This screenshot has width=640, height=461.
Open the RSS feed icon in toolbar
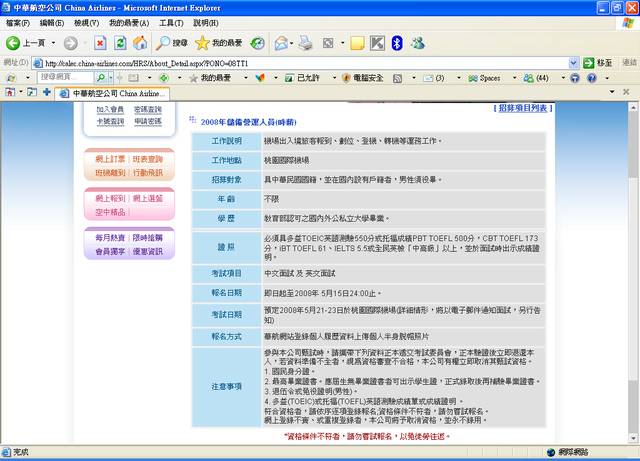coord(398,78)
